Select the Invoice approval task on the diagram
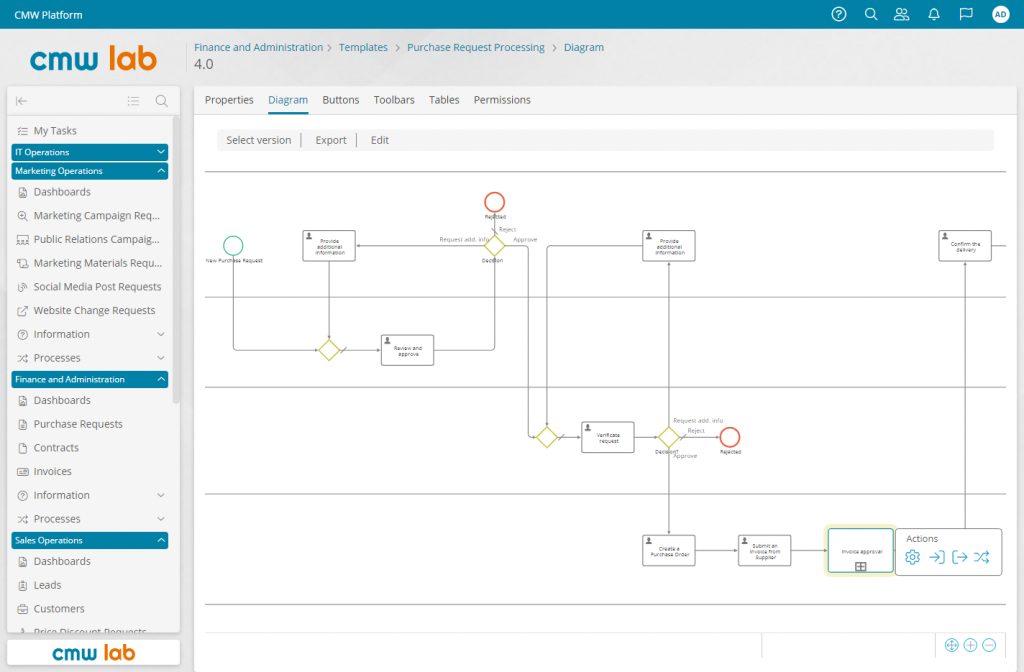This screenshot has height=672, width=1024. click(x=859, y=550)
